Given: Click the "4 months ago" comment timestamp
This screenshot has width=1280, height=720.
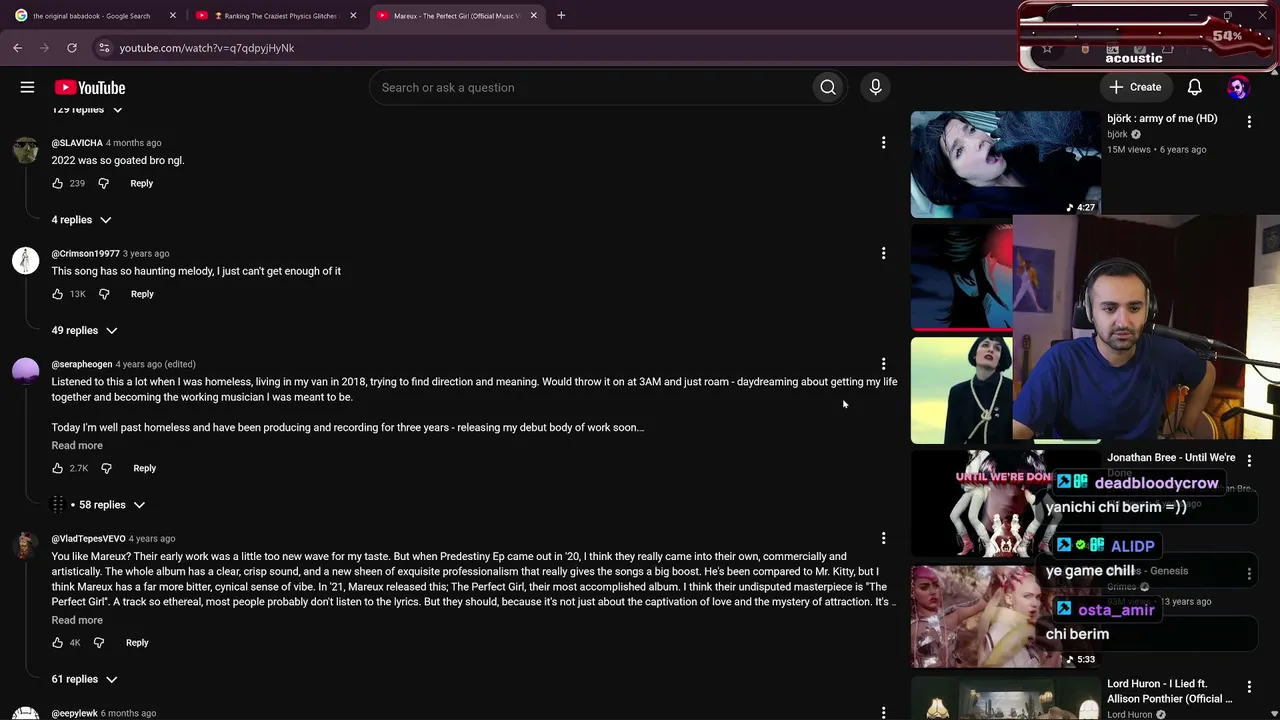Looking at the screenshot, I should [x=134, y=143].
